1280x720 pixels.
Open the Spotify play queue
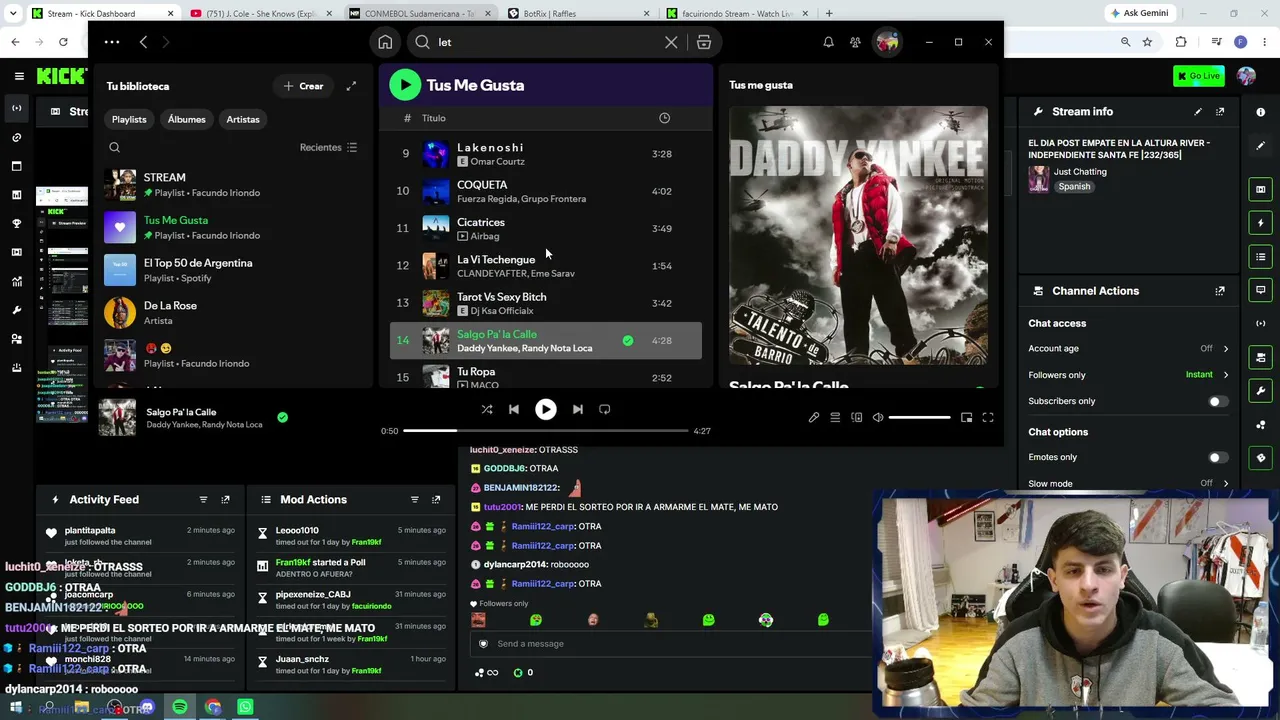point(835,417)
